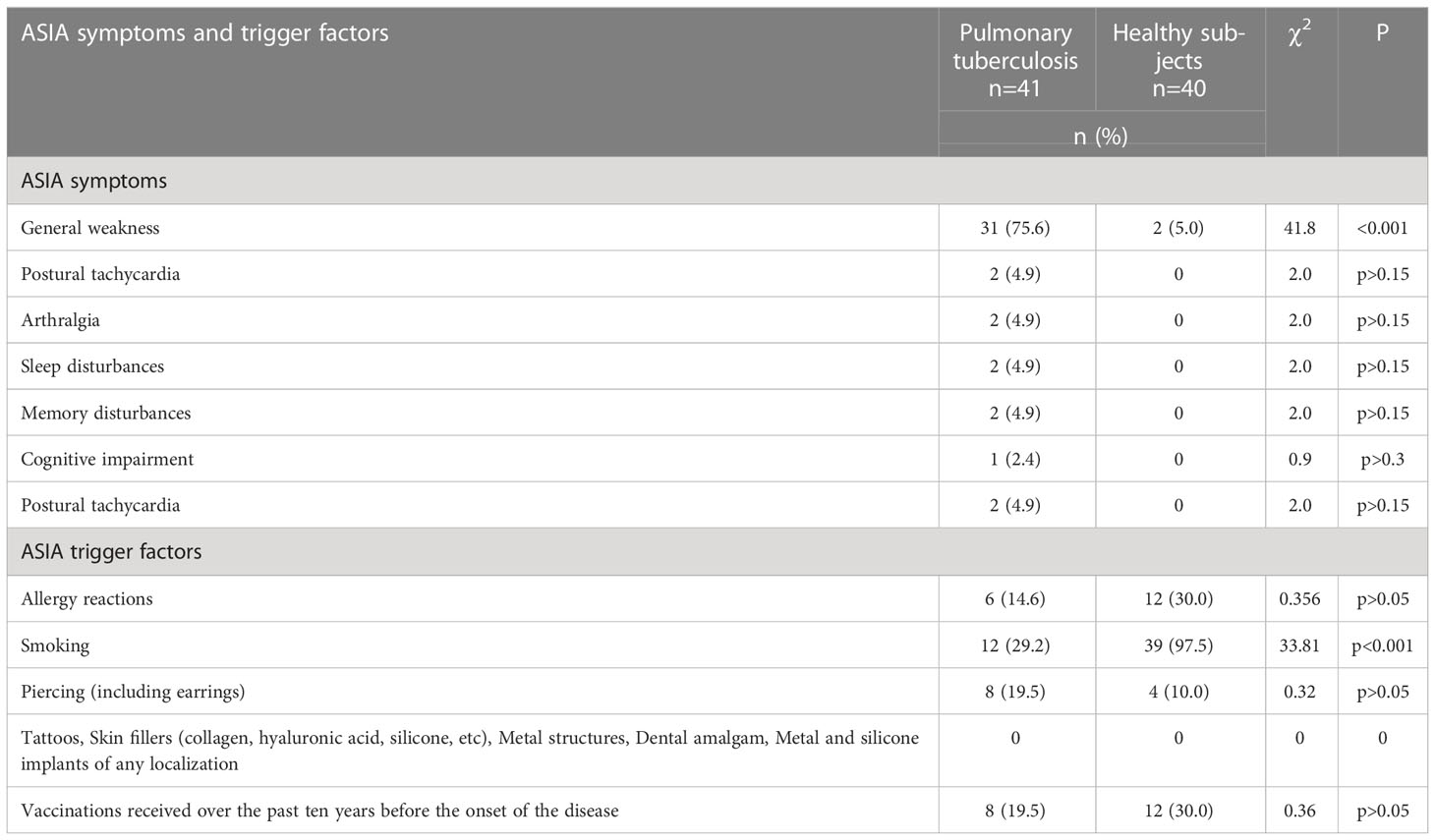Click the Smoking row label
This screenshot has width=1435, height=840.
coord(55,645)
